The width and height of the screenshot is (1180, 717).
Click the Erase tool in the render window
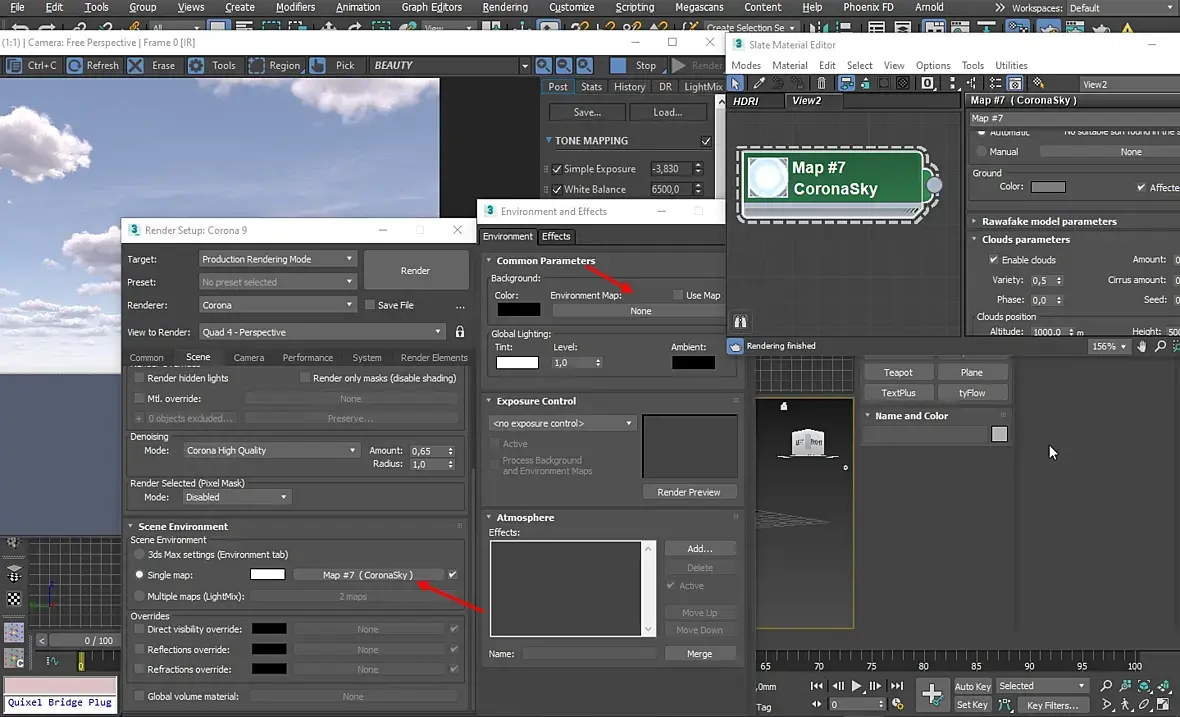[153, 66]
